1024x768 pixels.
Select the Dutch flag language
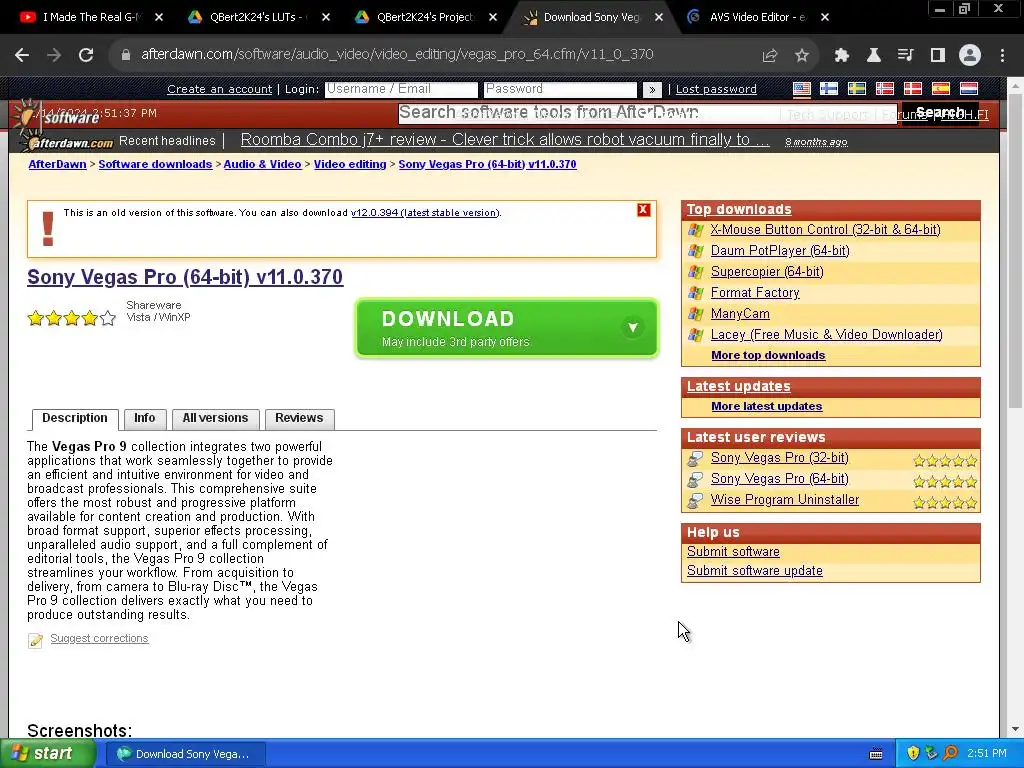968,89
